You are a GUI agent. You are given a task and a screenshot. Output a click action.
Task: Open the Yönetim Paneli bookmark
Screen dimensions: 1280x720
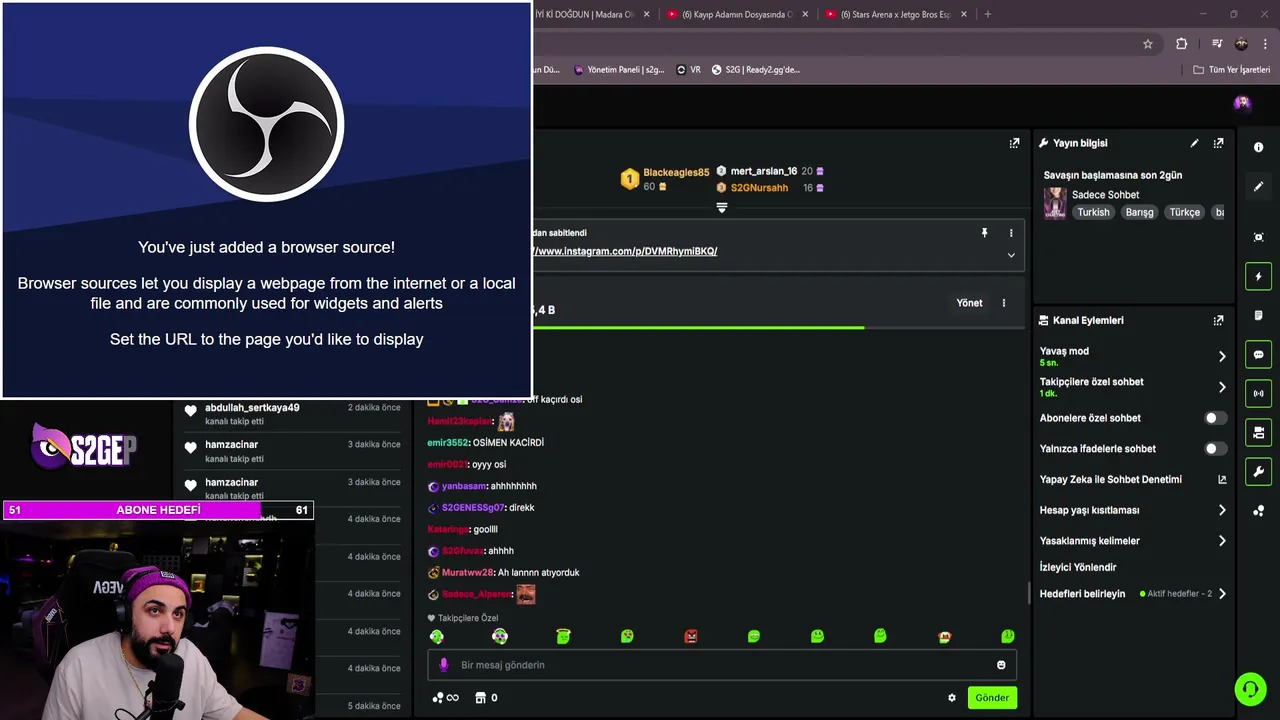tap(619, 70)
